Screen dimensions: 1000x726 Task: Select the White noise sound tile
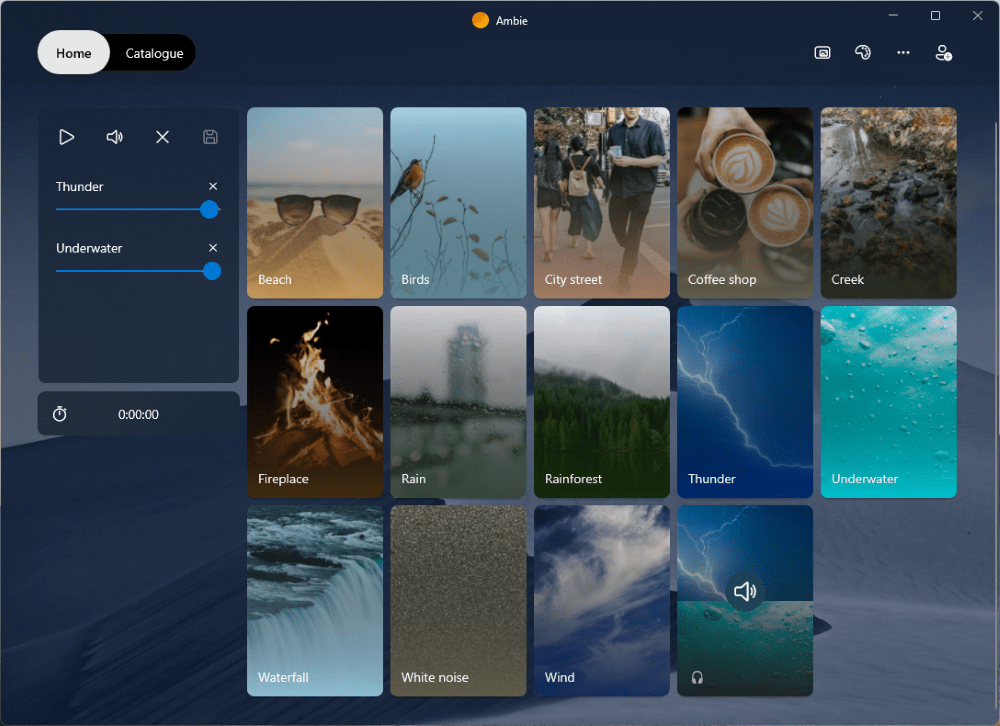(x=459, y=601)
